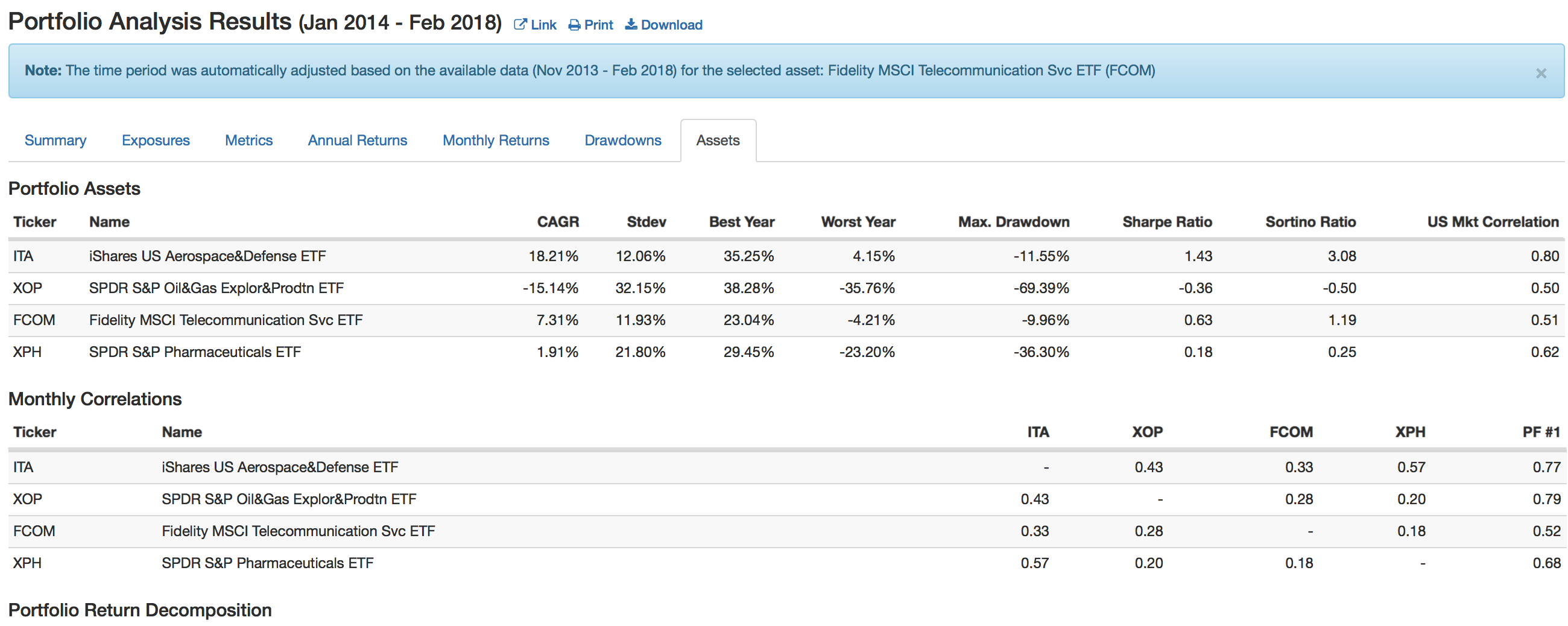
Task: Click ITA ticker in Monthly Correlations table
Action: 23,467
